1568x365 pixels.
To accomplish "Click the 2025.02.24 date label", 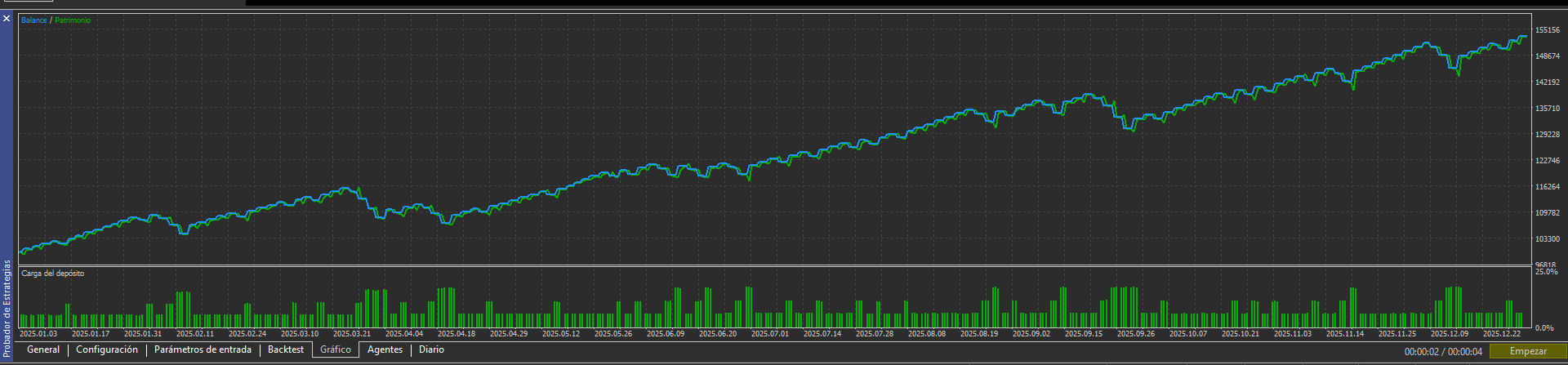I will (247, 334).
